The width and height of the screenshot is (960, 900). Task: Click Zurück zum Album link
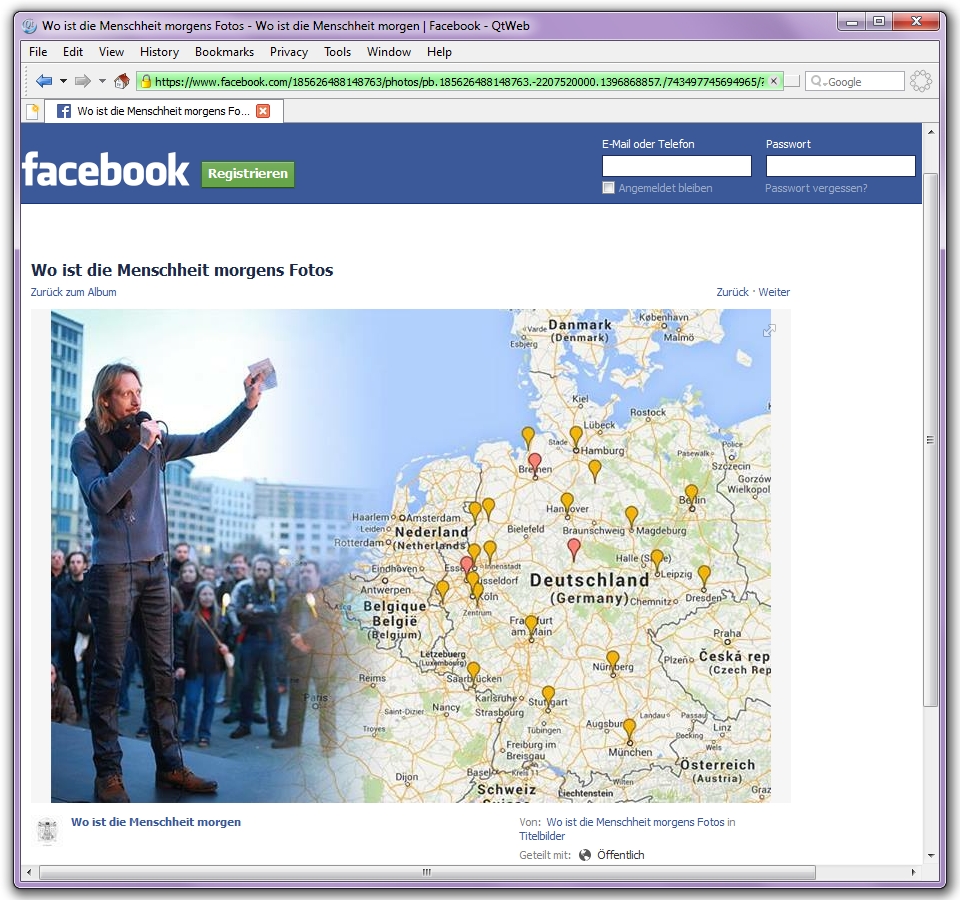[73, 292]
